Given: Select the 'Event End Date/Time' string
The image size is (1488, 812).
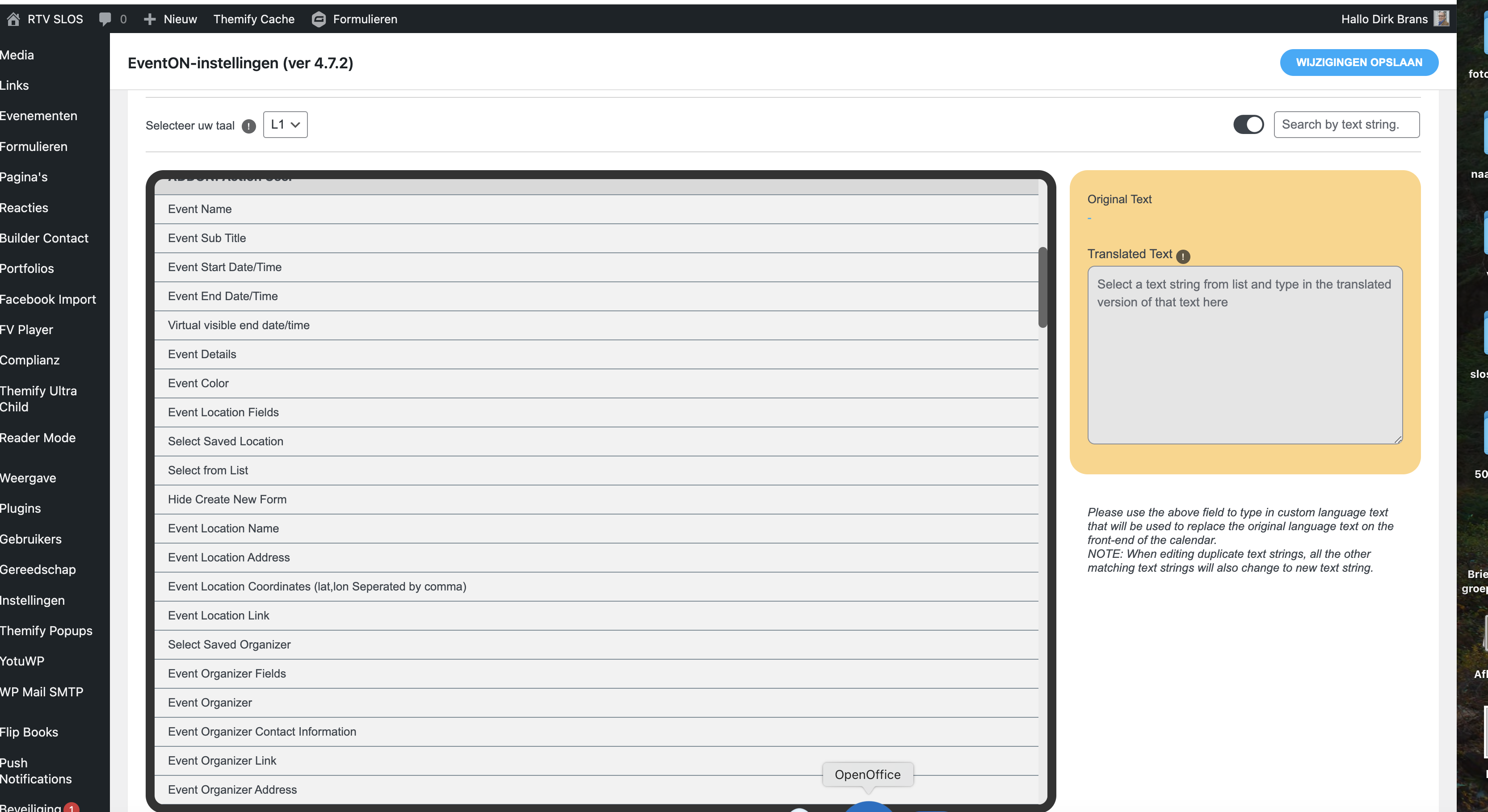Looking at the screenshot, I should 596,296.
